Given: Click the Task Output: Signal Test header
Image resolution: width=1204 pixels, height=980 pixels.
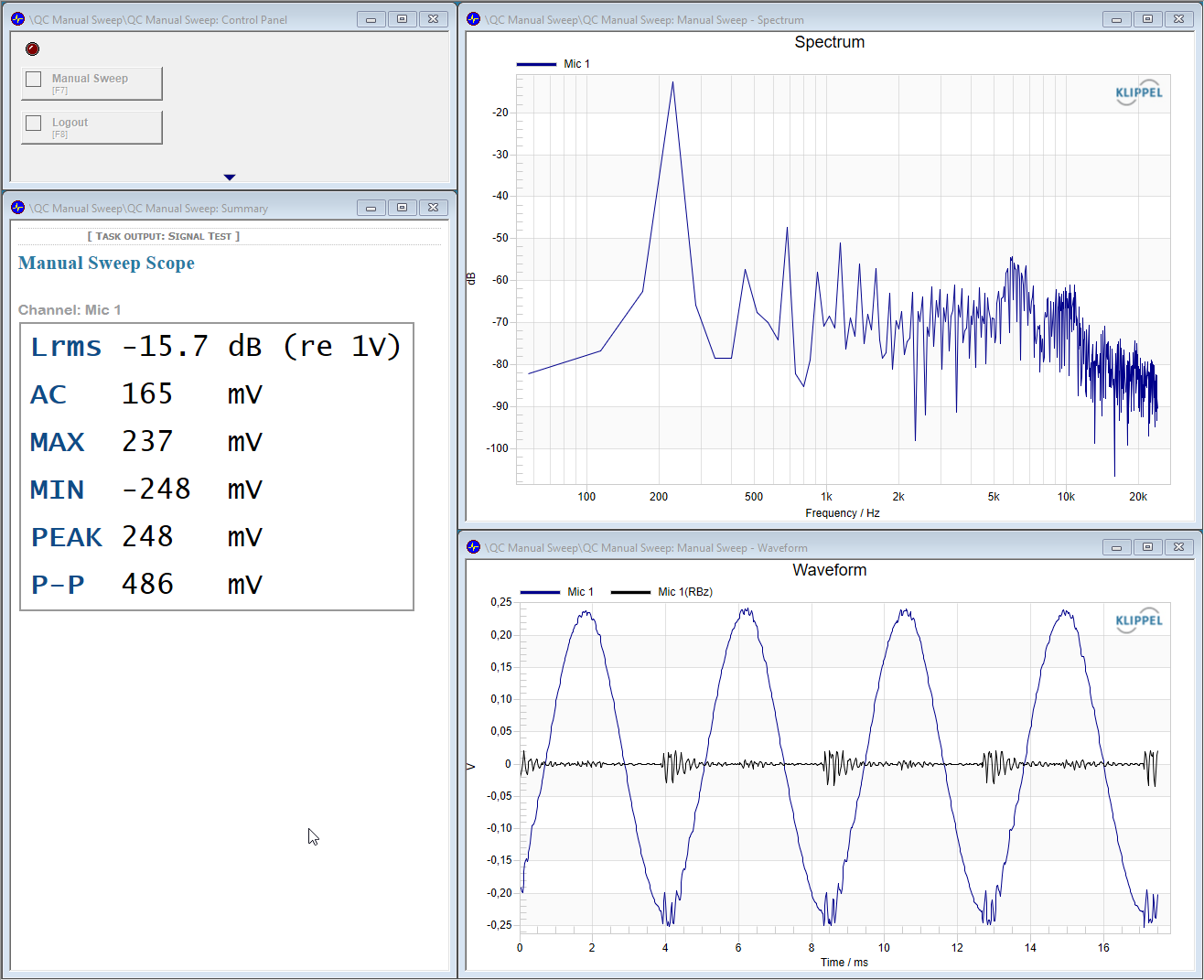Looking at the screenshot, I should coord(164,236).
